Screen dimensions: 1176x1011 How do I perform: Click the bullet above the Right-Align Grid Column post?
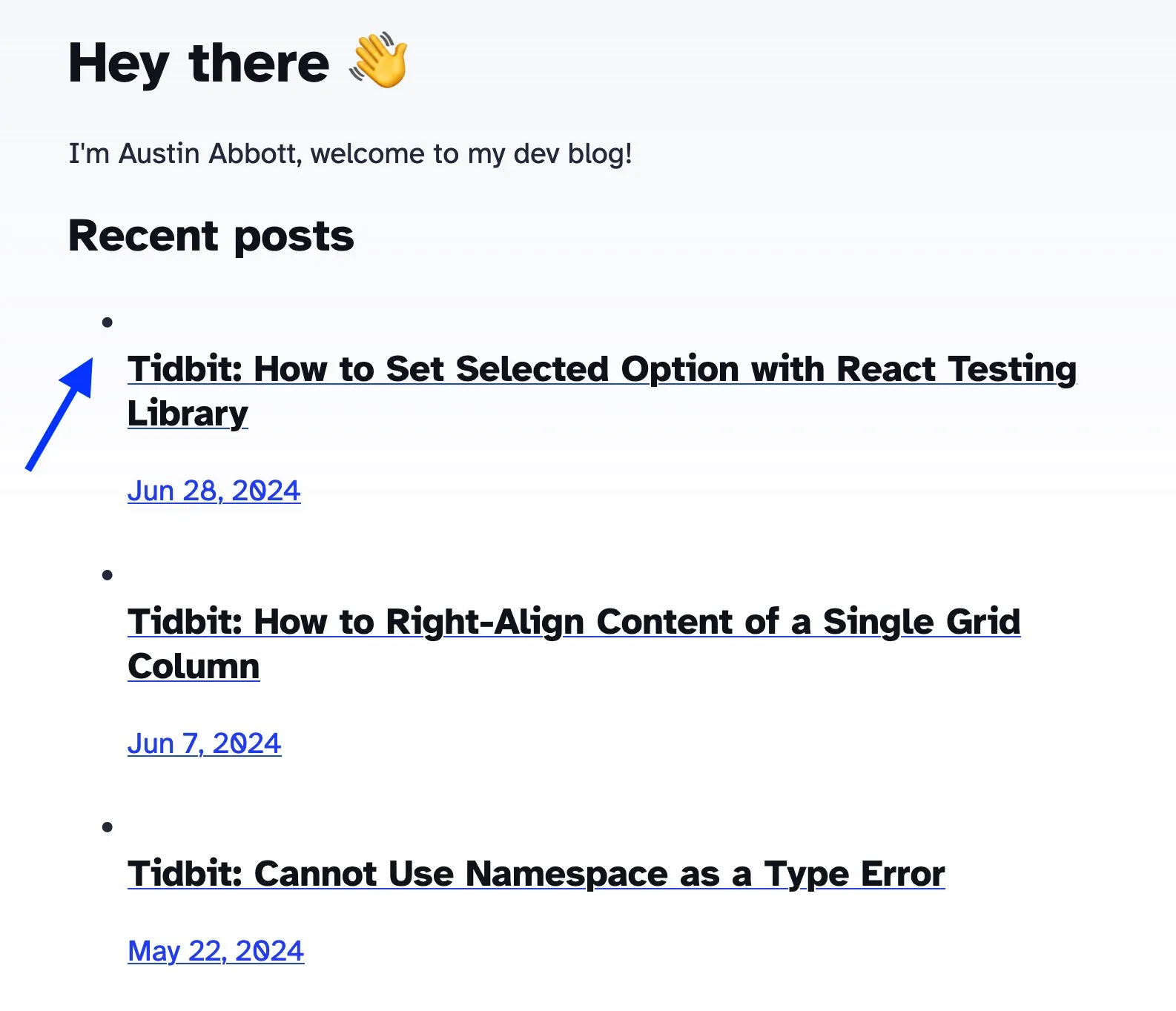pos(108,575)
